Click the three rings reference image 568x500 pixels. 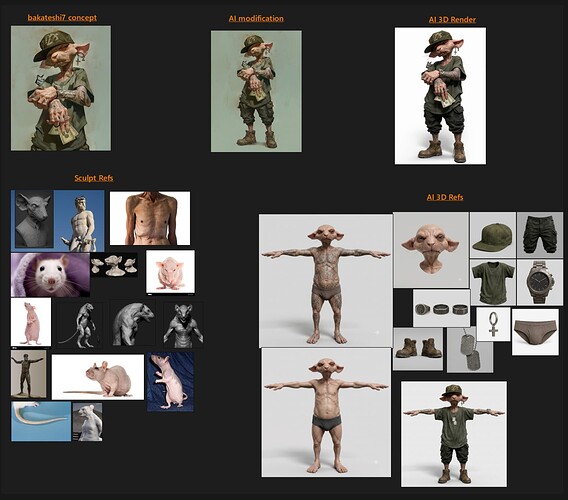coord(442,308)
